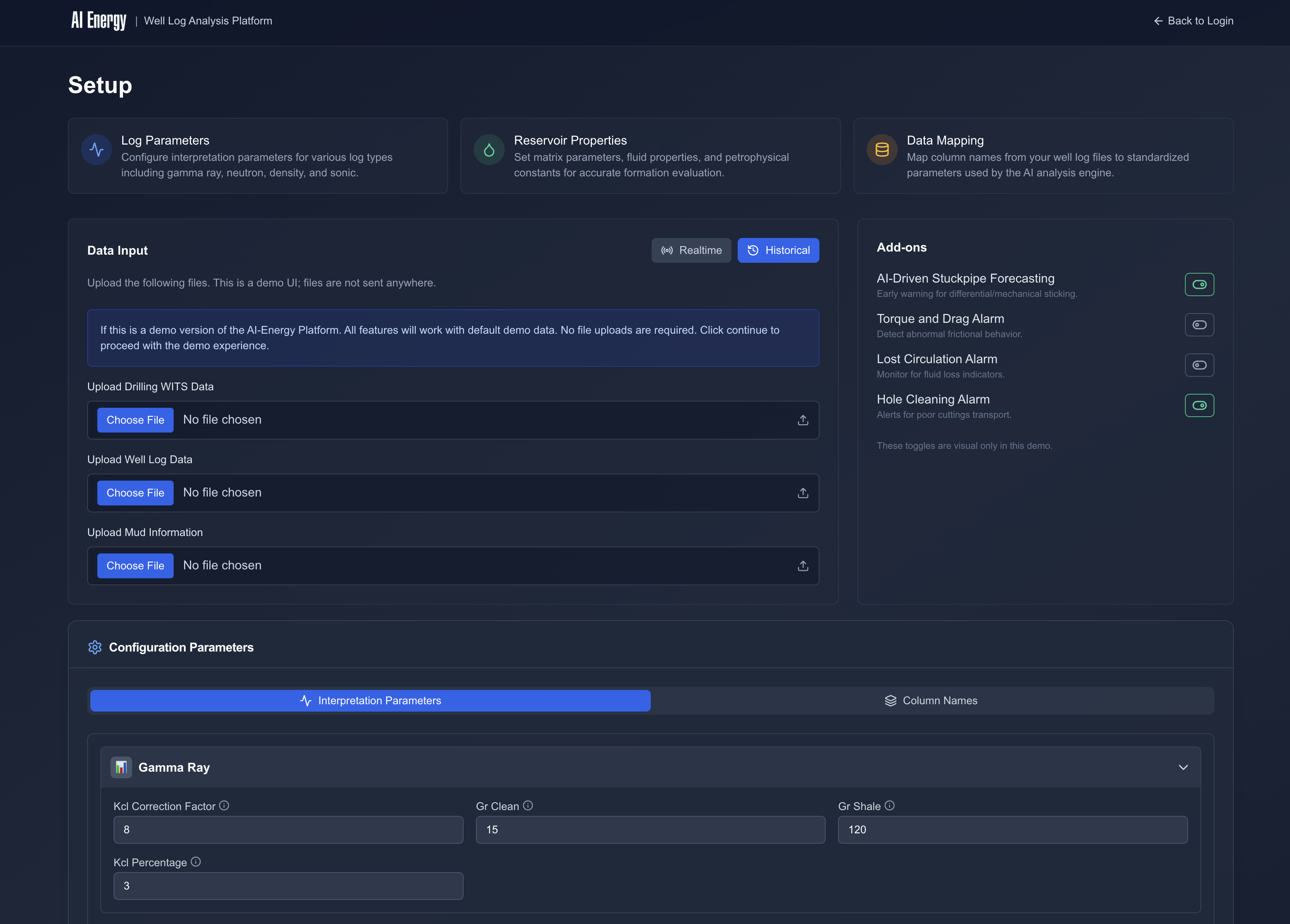This screenshot has width=1290, height=924.
Task: Click the Configuration Parameters heading
Action: click(x=181, y=647)
